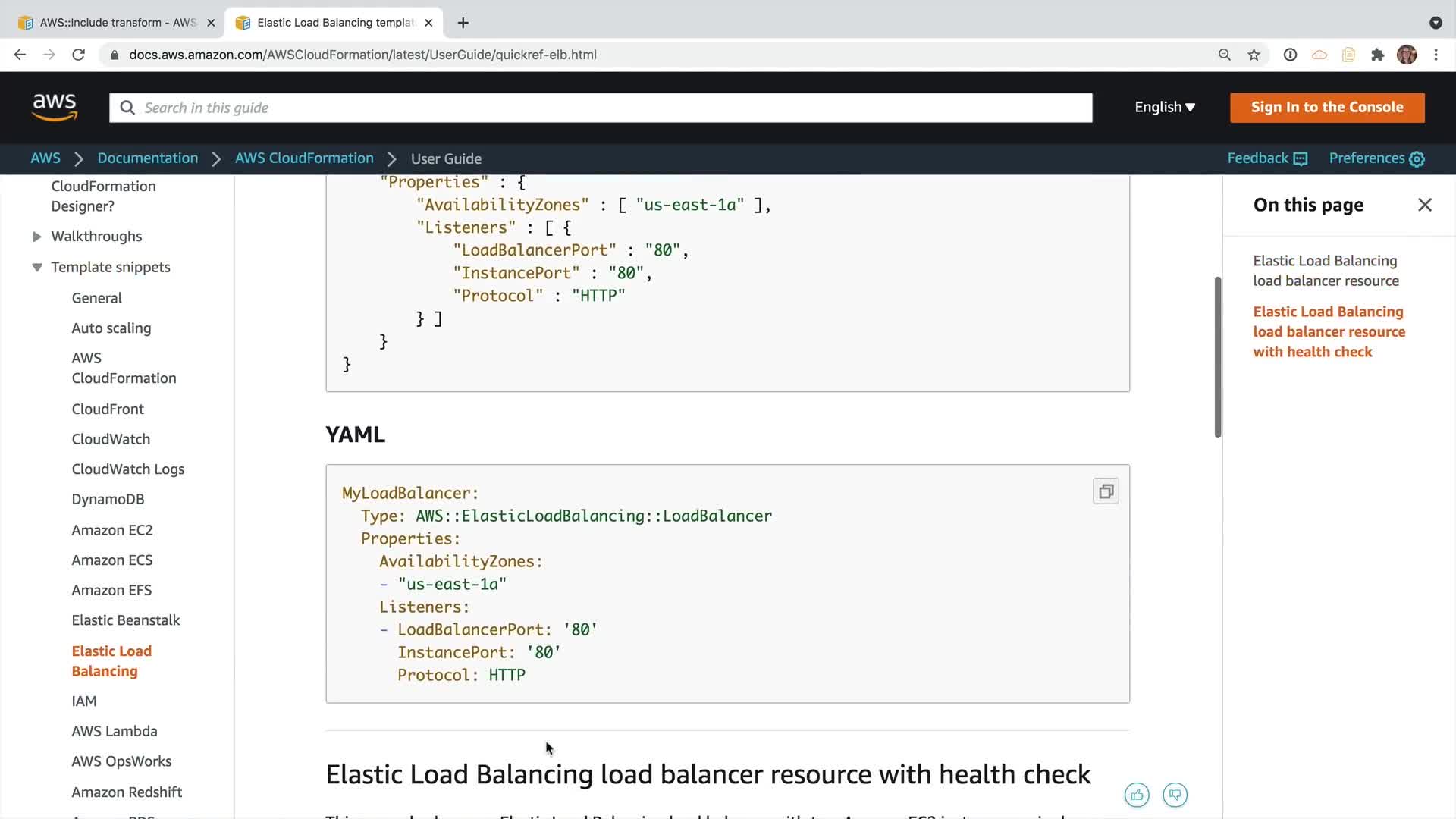Copy the YAML code snippet
This screenshot has width=1456, height=819.
(x=1106, y=491)
